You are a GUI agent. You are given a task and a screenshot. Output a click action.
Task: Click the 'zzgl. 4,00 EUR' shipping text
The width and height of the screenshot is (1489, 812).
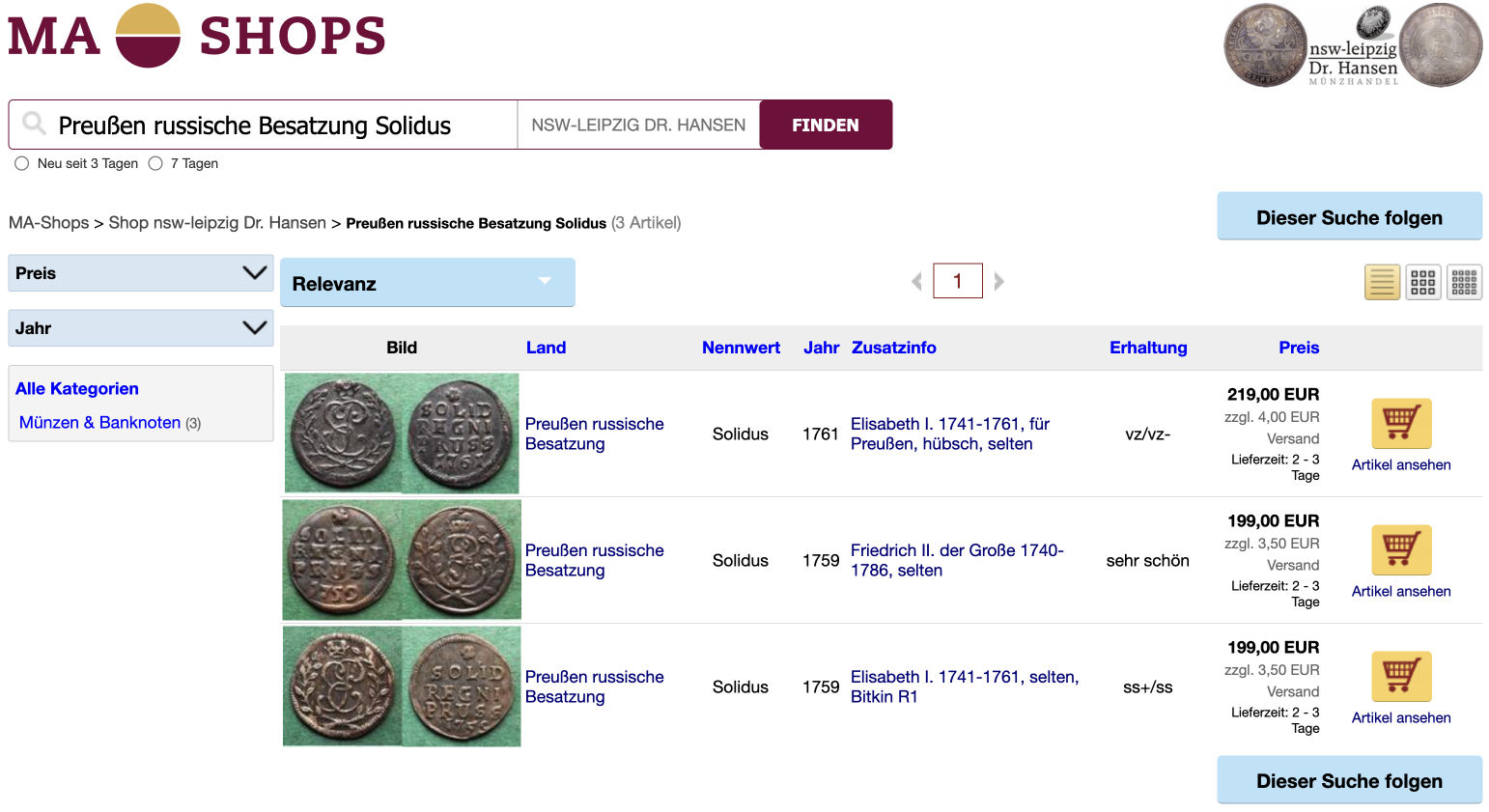coord(1272,417)
